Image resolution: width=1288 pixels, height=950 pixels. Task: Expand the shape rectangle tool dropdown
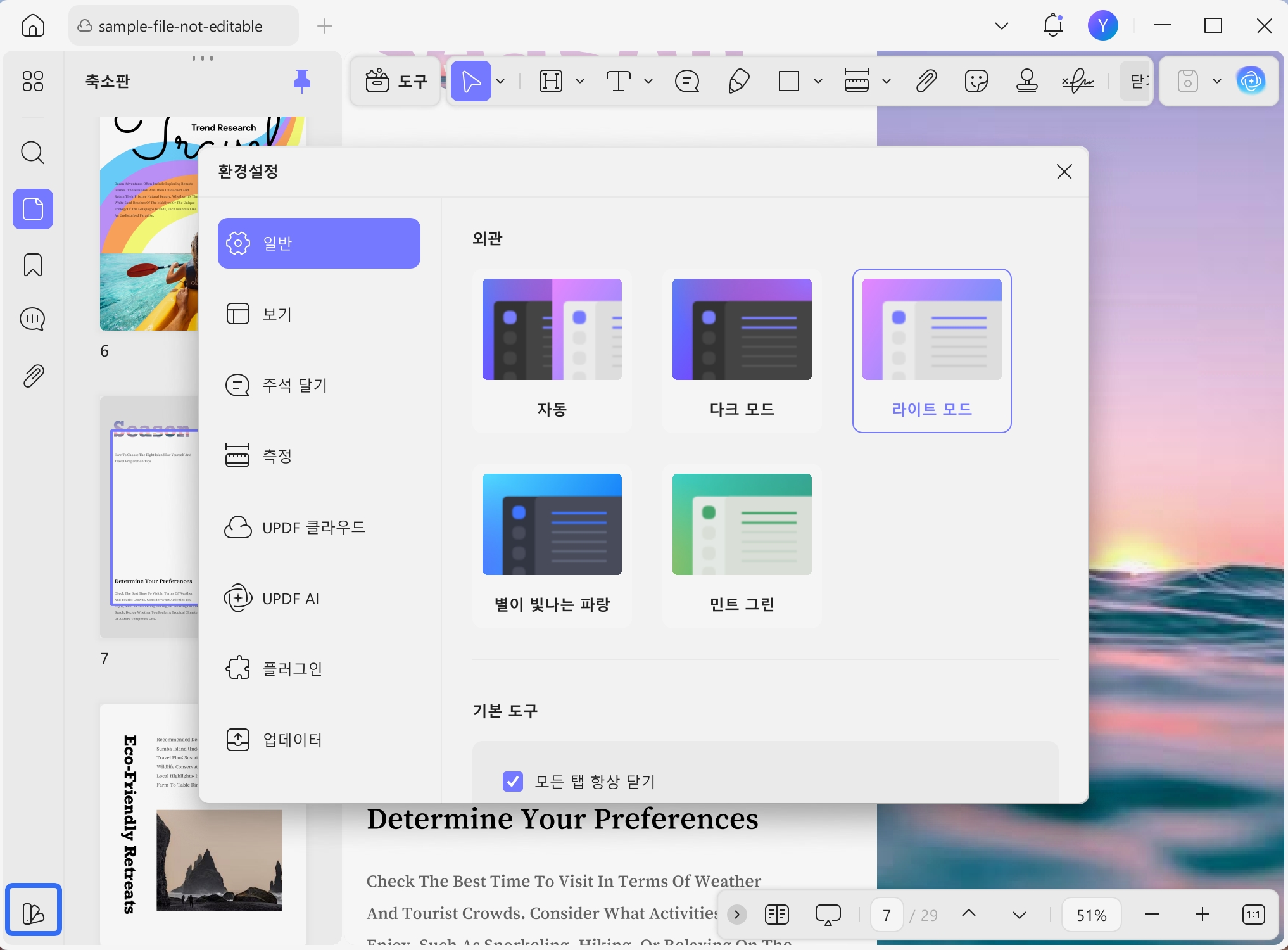pyautogui.click(x=818, y=81)
